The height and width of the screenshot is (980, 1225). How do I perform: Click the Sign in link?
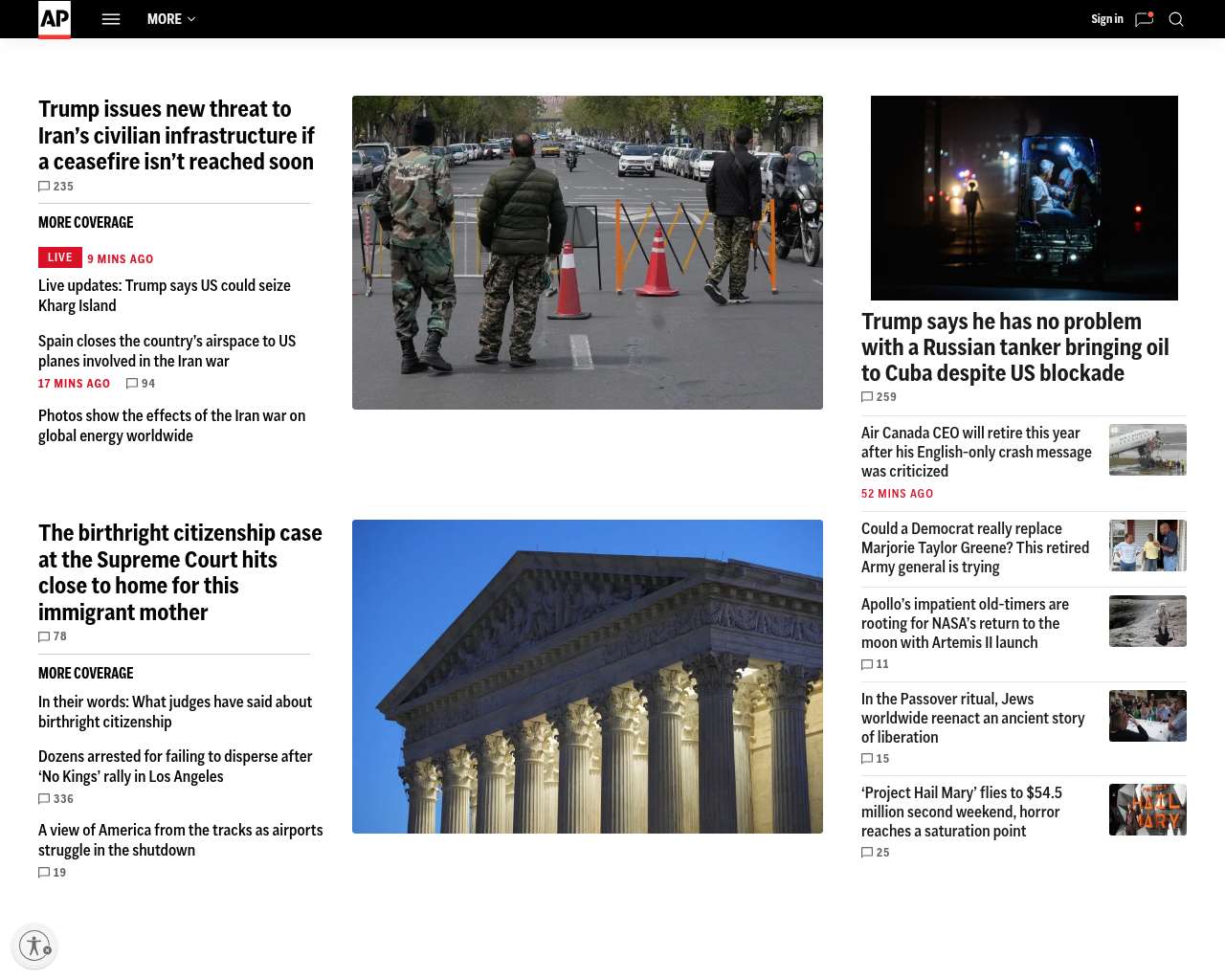pyautogui.click(x=1106, y=19)
